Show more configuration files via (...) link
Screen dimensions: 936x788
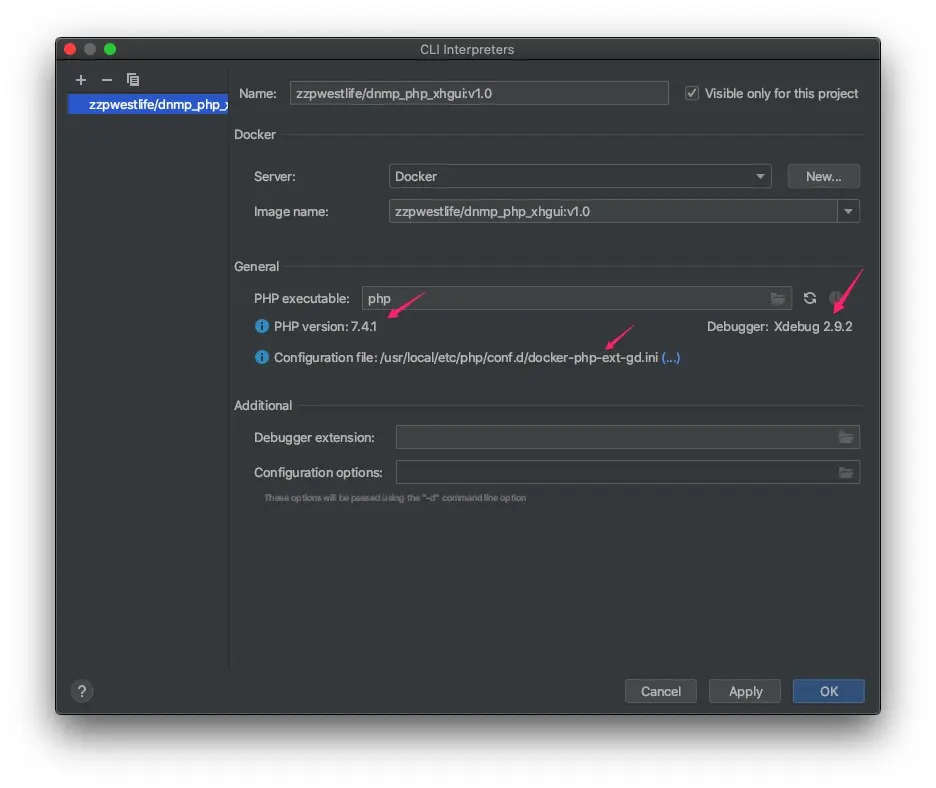click(x=671, y=358)
